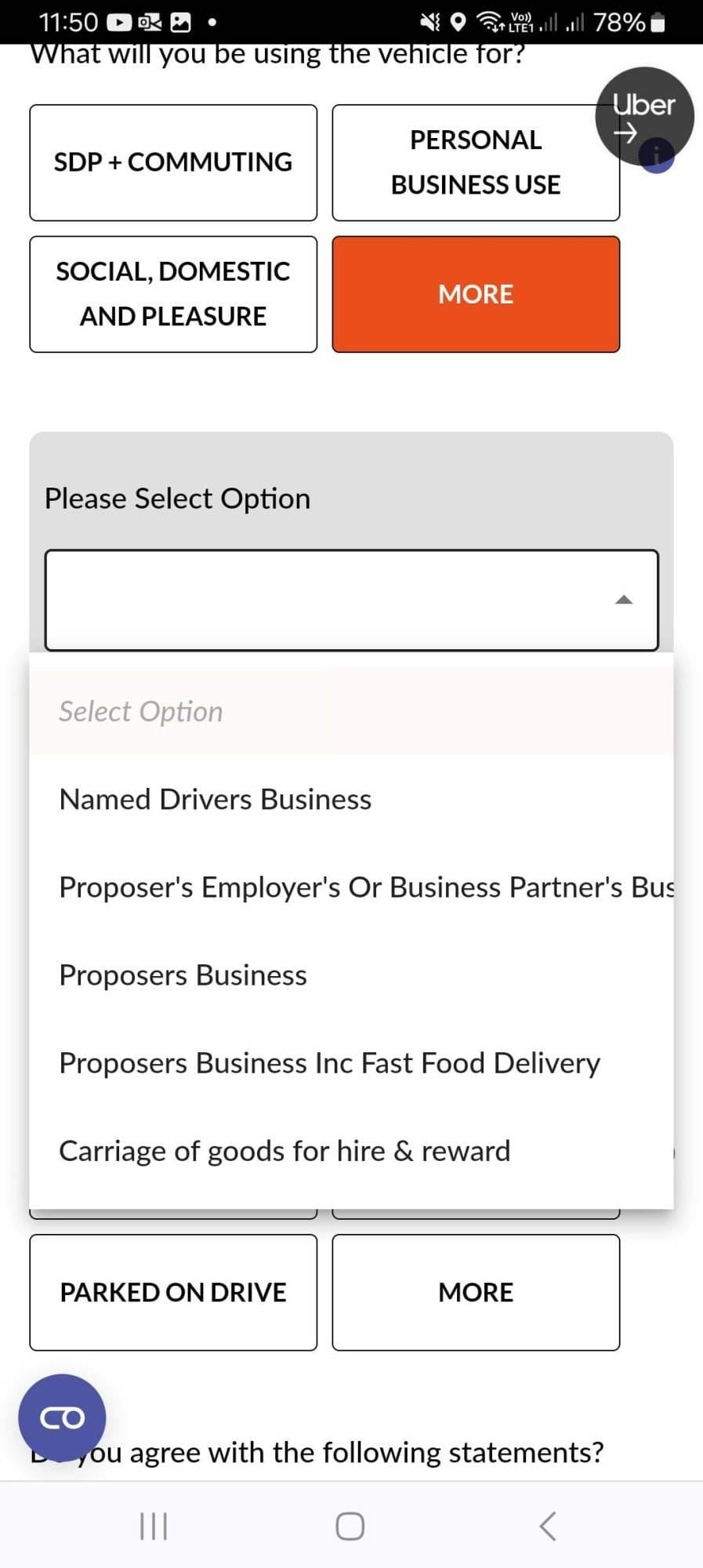703x1568 pixels.
Task: Tap the back arrow in the navigation bar
Action: (x=547, y=1525)
